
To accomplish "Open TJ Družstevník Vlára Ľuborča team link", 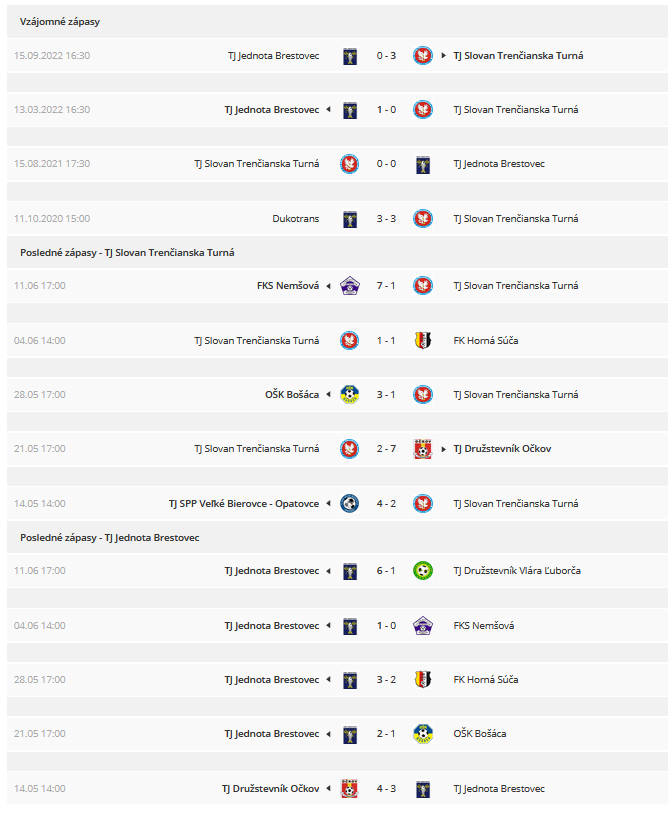I will (517, 571).
